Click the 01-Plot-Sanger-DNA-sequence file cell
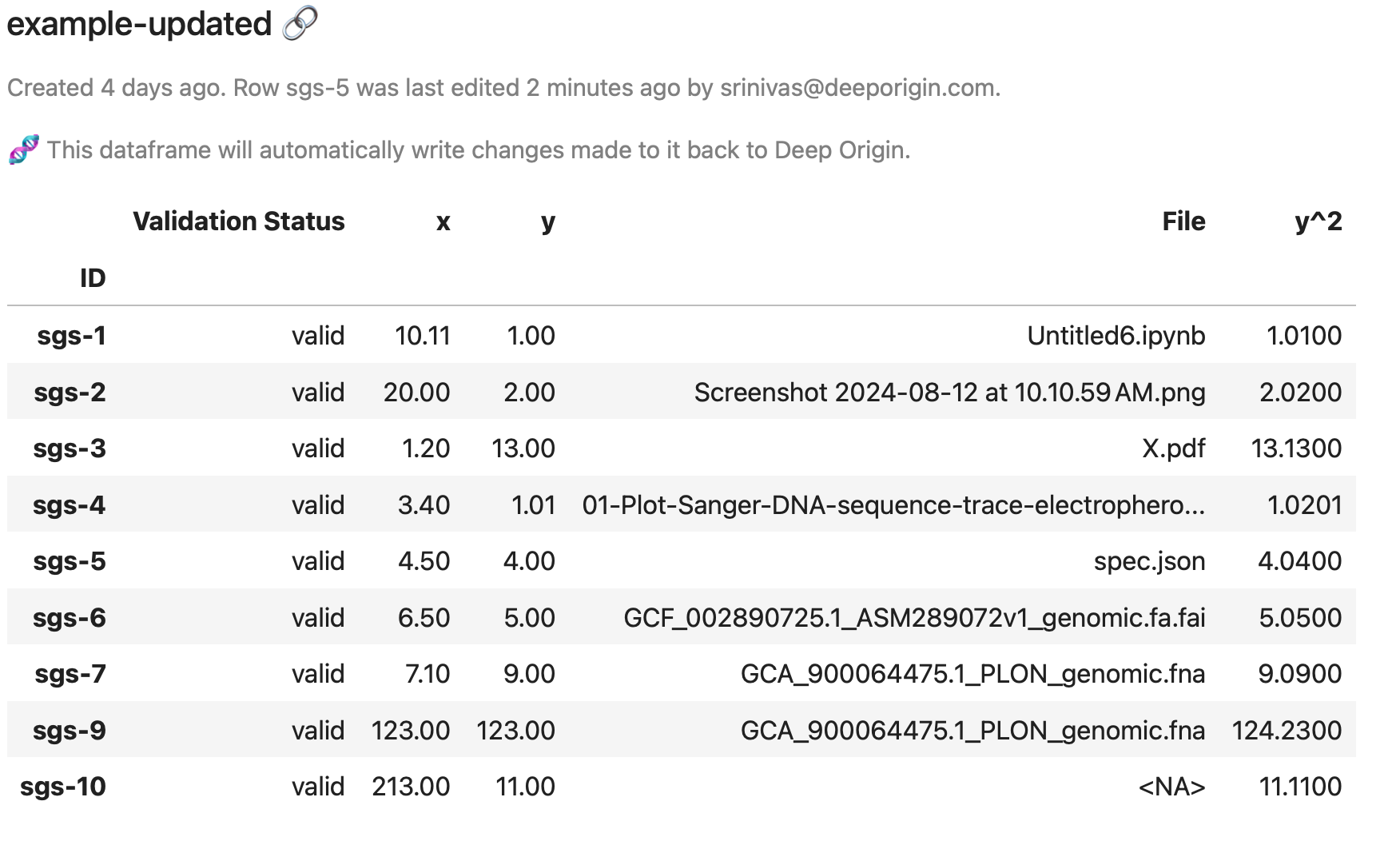Viewport: 1400px width, 841px height. pos(894,505)
